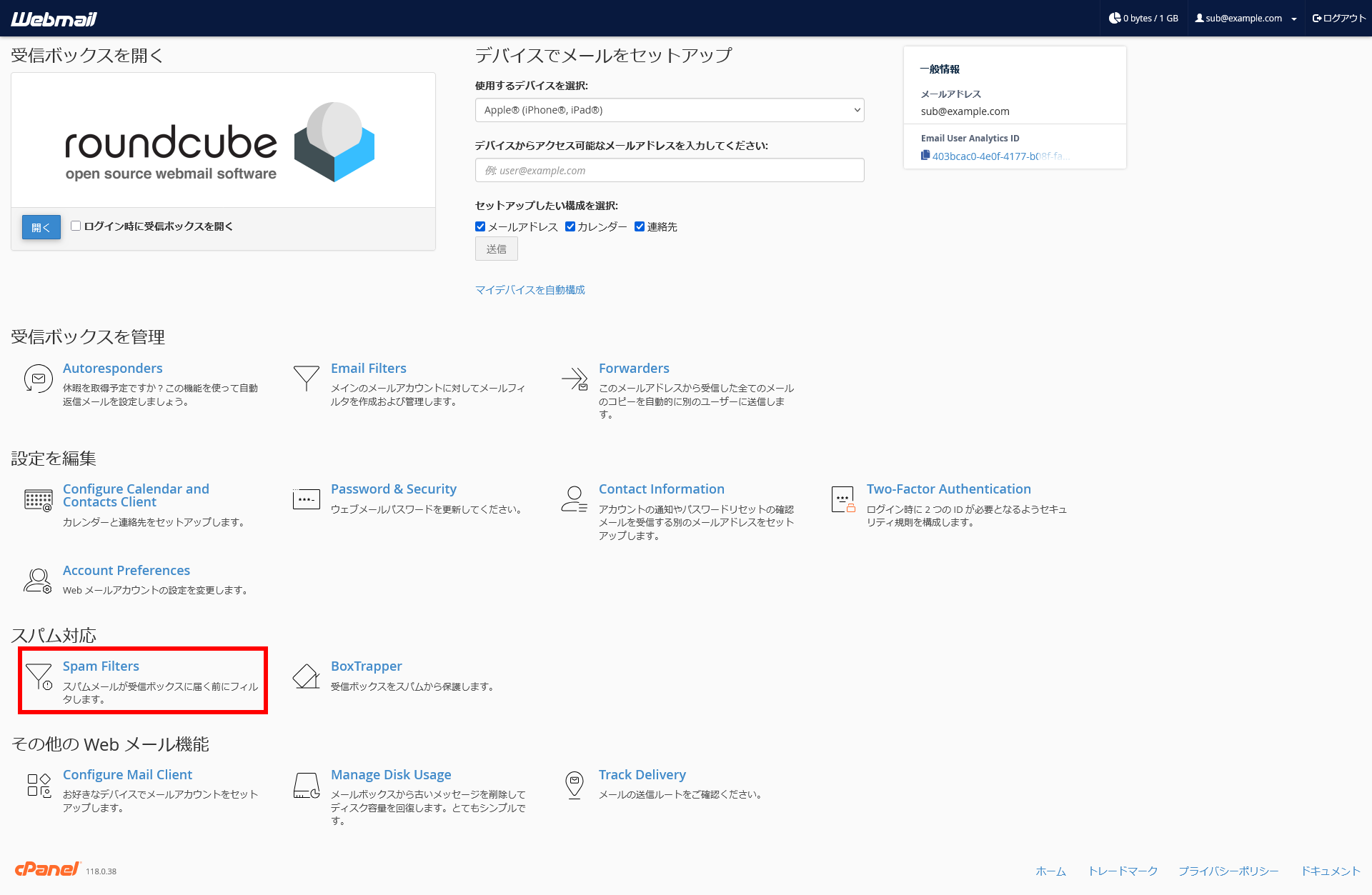
Task: Click the Manage Disk Usage drive icon
Action: 306,784
